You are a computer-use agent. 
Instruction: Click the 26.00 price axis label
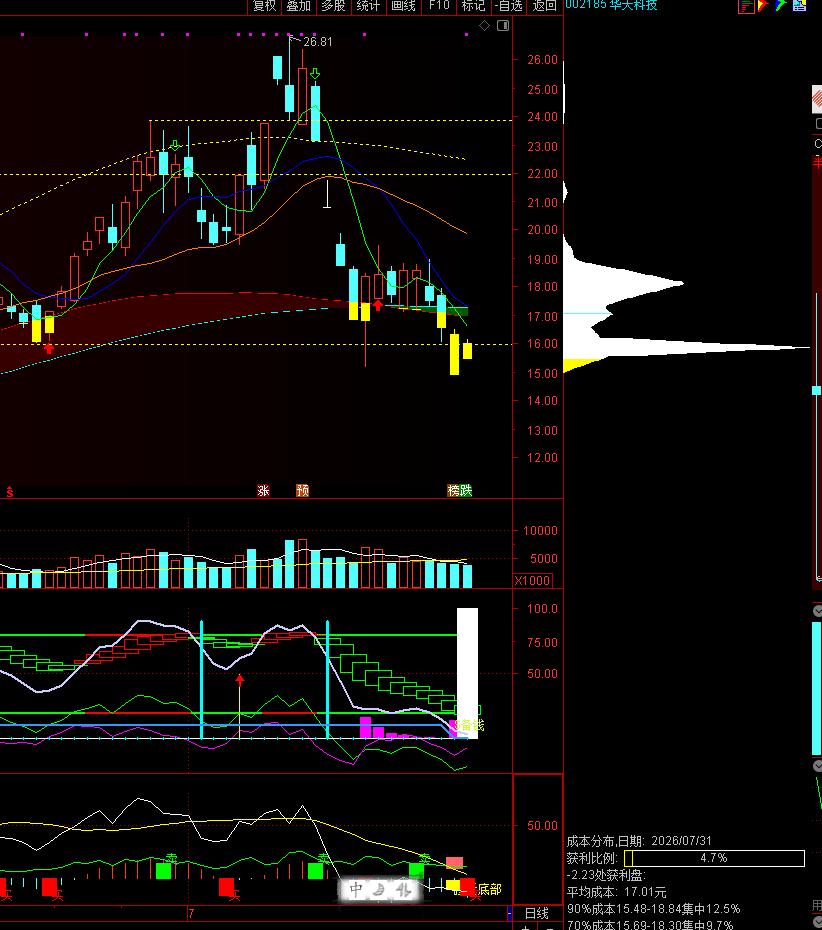coord(542,60)
